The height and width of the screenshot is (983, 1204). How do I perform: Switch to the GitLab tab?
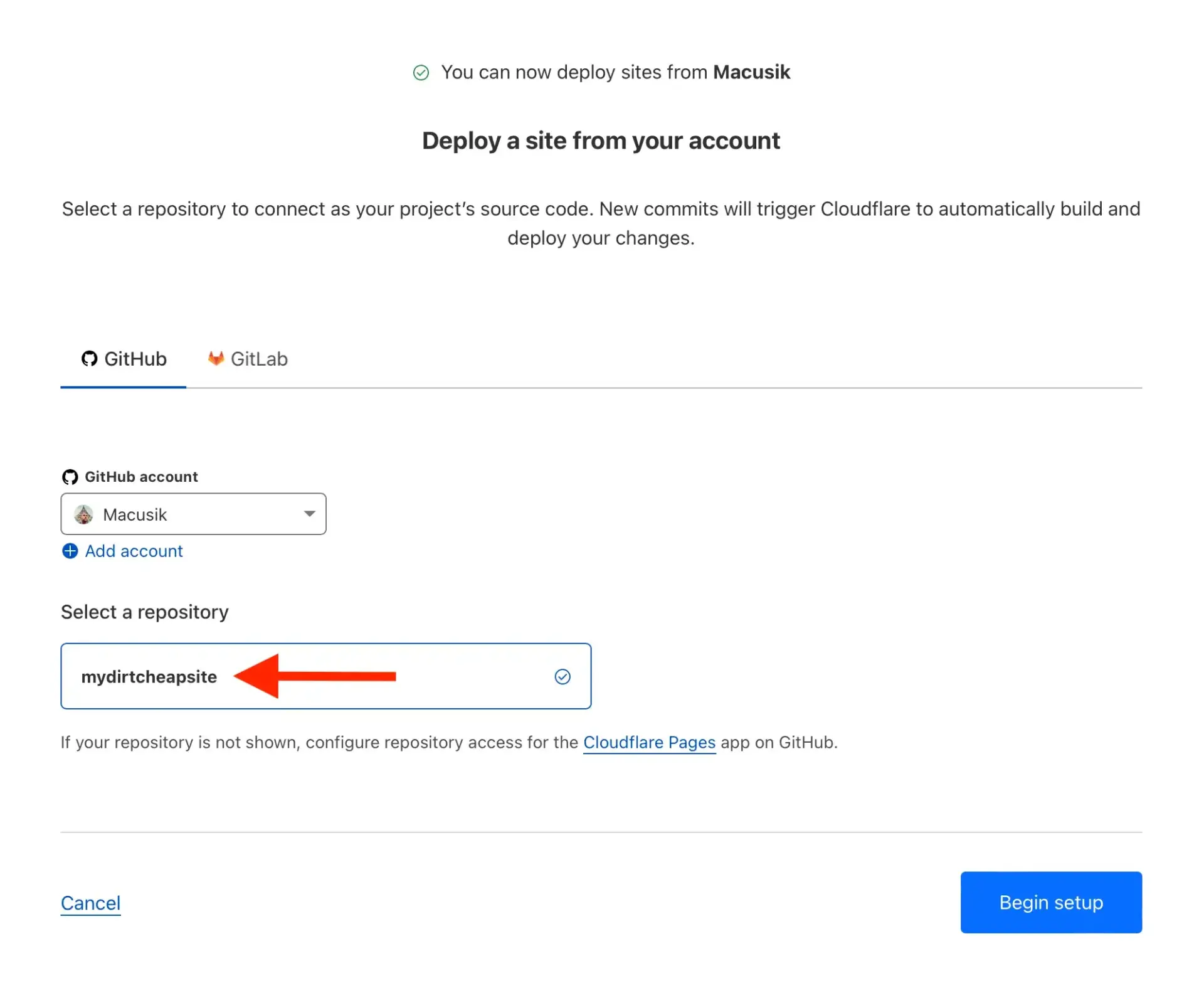[x=247, y=358]
